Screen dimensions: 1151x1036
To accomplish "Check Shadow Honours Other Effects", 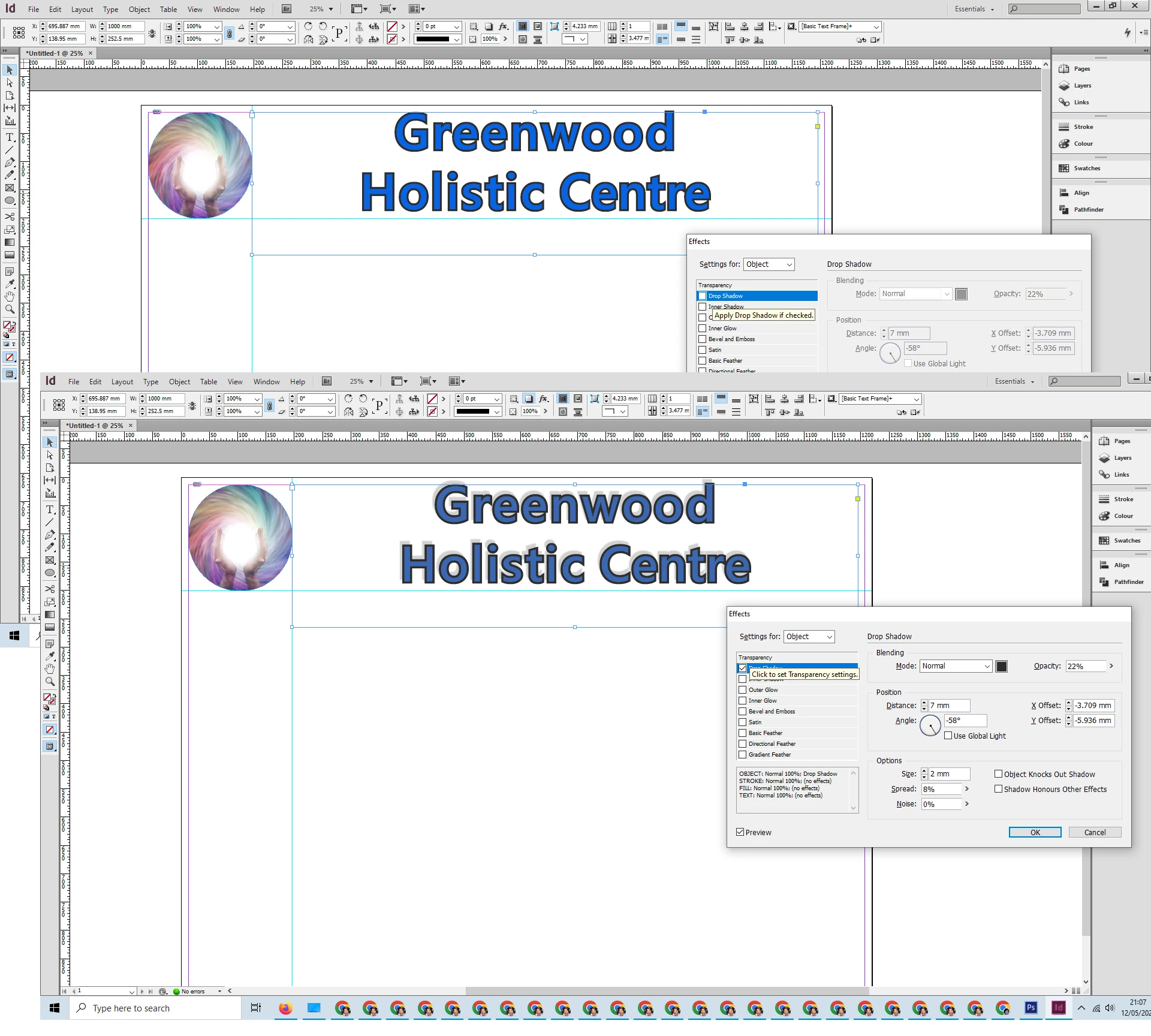I will [999, 789].
